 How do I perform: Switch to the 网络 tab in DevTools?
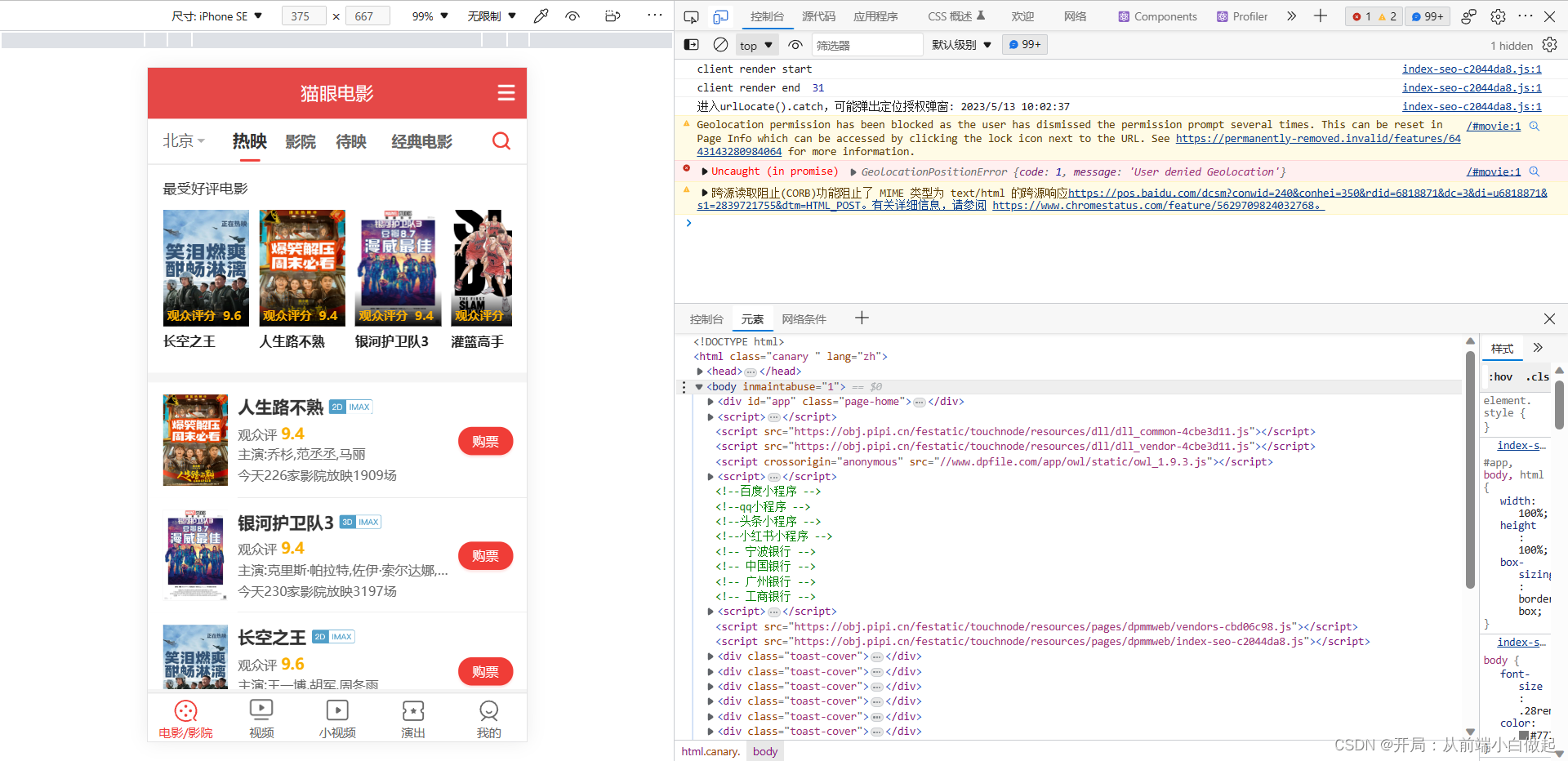tap(1075, 16)
